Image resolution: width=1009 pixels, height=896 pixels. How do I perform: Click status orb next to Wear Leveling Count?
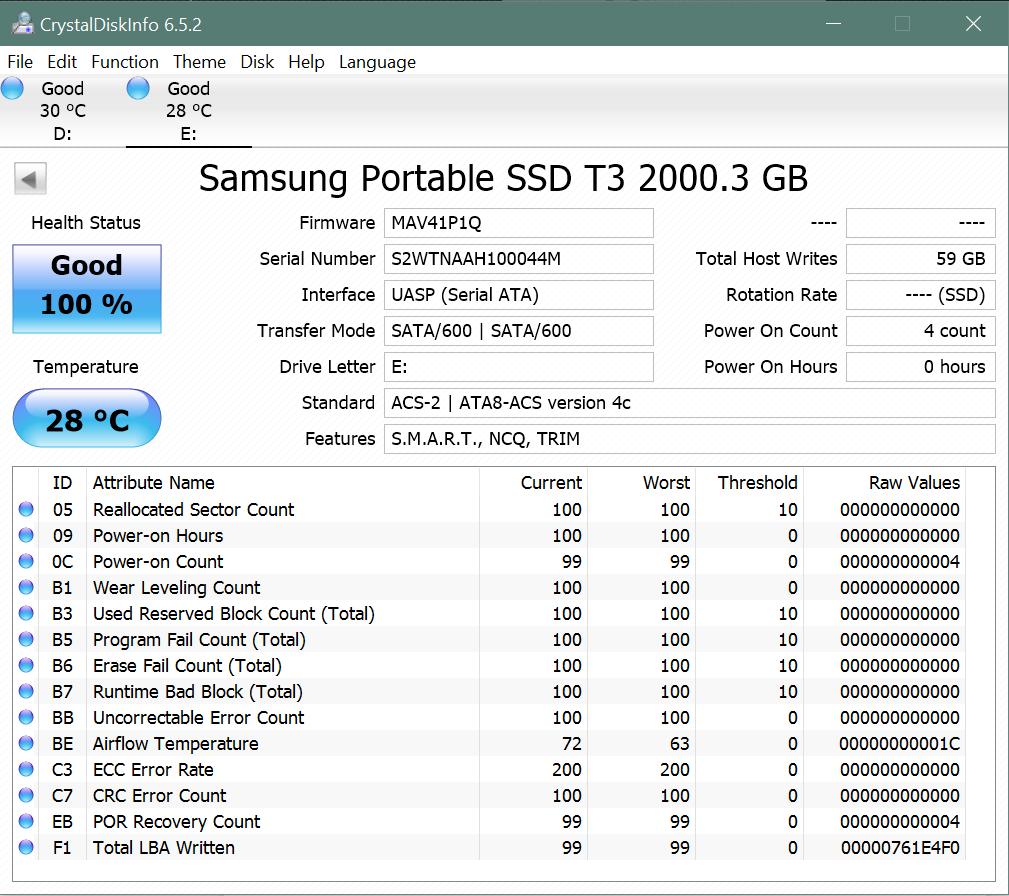(x=26, y=588)
